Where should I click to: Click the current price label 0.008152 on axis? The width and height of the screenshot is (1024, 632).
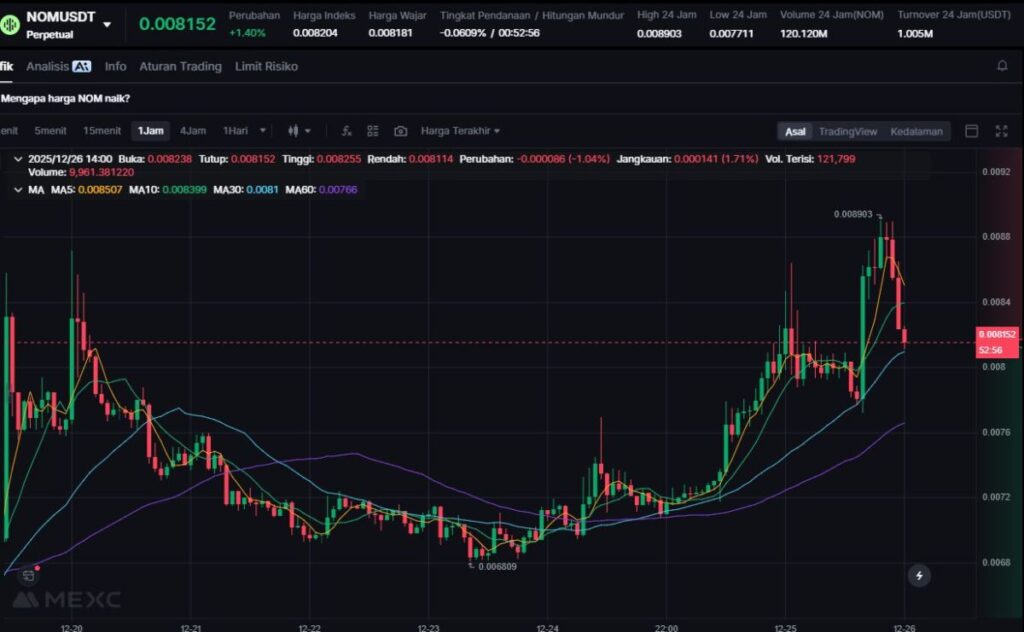(x=997, y=334)
